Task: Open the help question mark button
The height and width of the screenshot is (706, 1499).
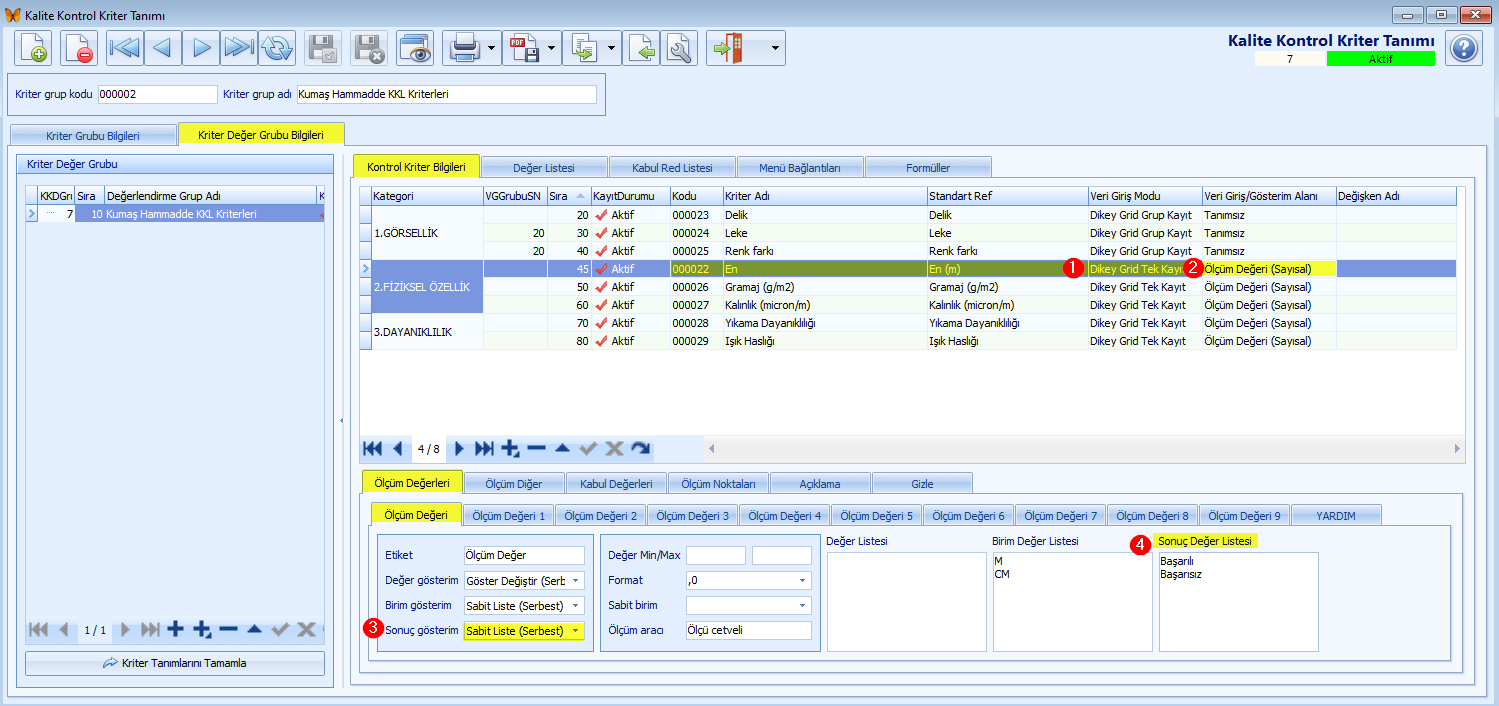Action: pyautogui.click(x=1464, y=48)
